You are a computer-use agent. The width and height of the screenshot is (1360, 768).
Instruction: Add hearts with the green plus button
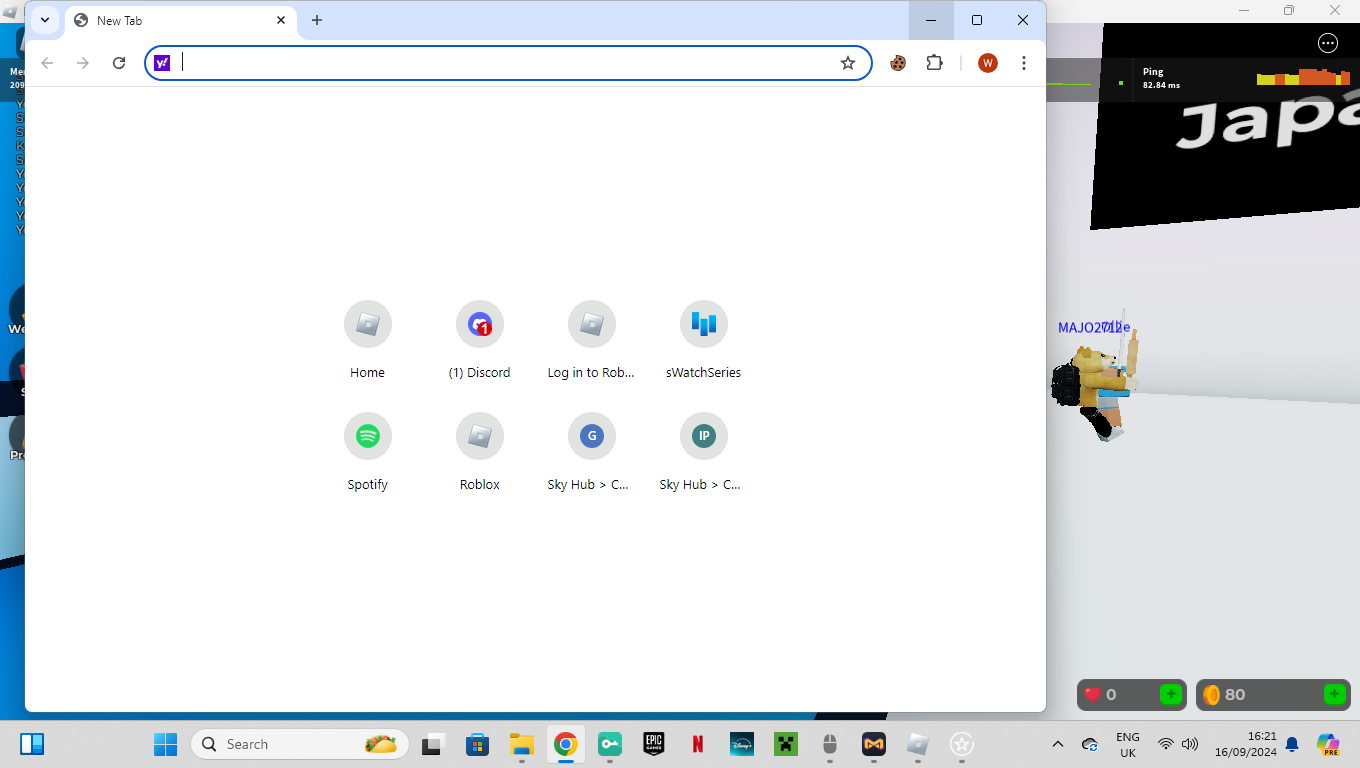coord(1170,694)
